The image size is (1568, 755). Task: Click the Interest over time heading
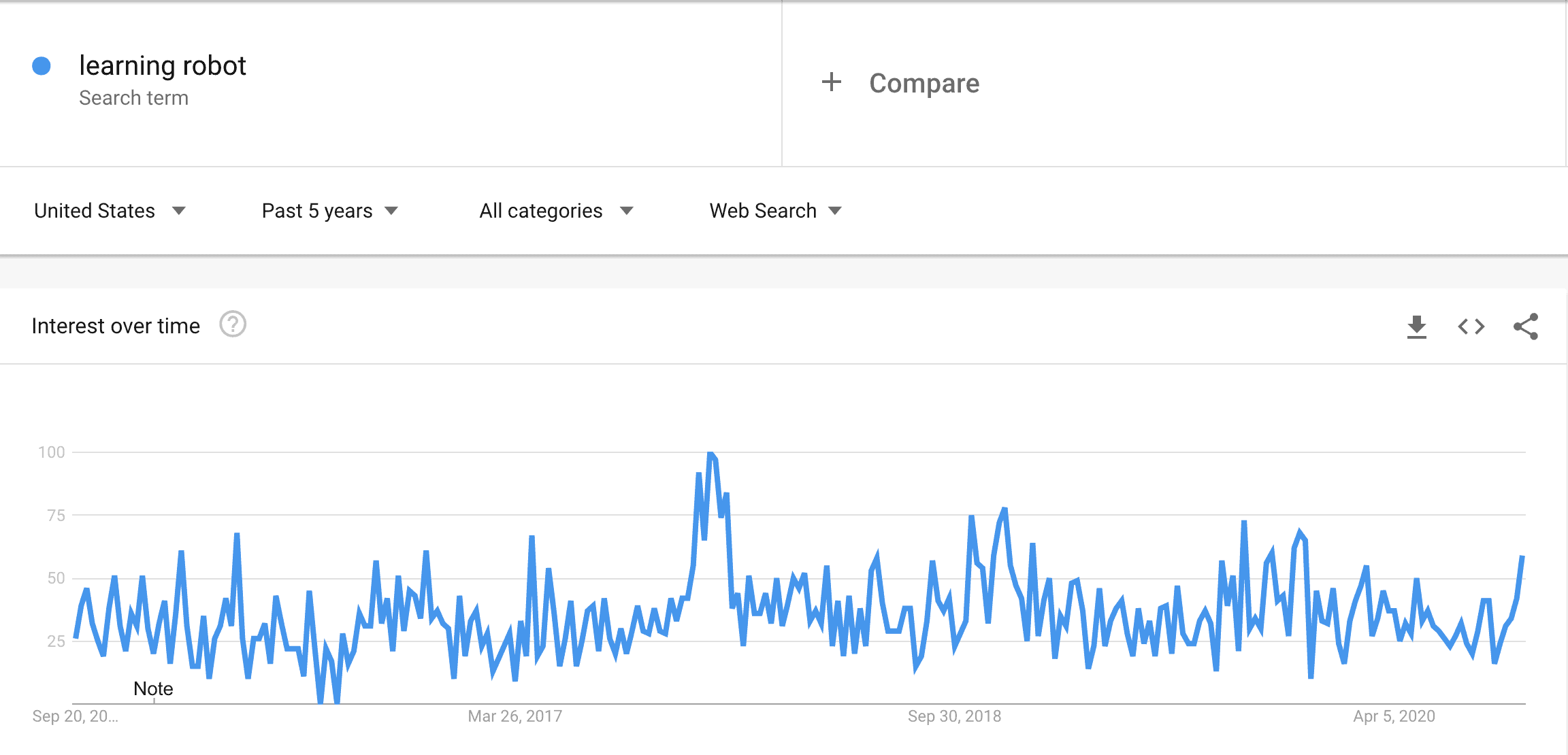[x=115, y=326]
